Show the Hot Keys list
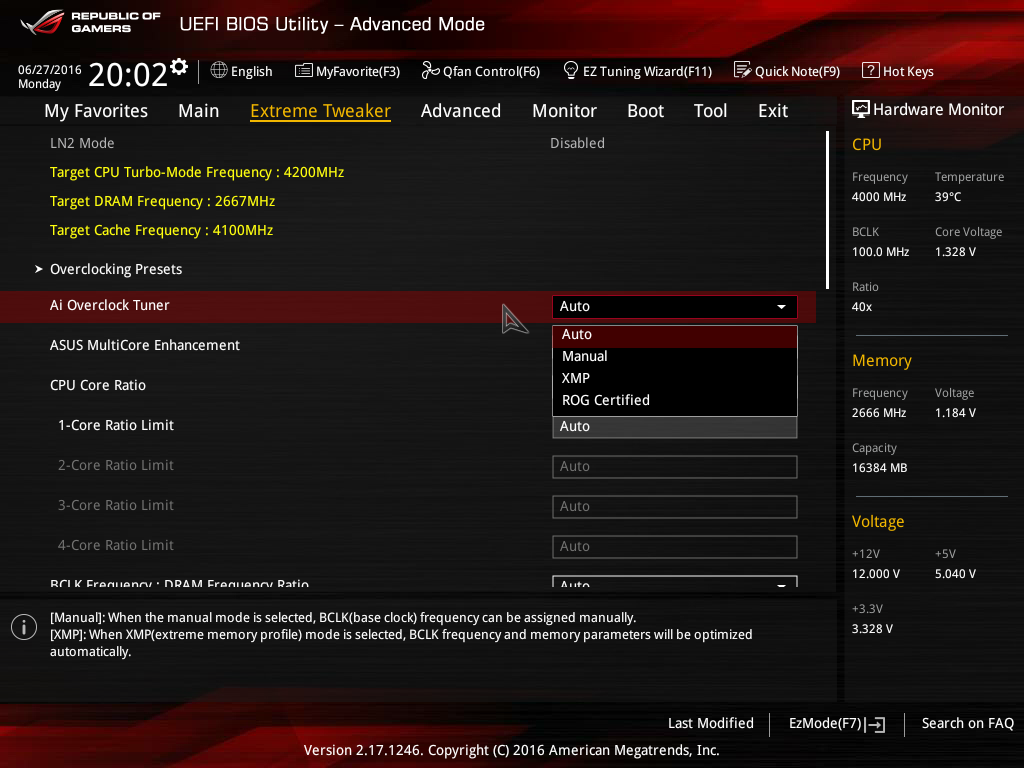Viewport: 1024px width, 768px height. tap(898, 71)
